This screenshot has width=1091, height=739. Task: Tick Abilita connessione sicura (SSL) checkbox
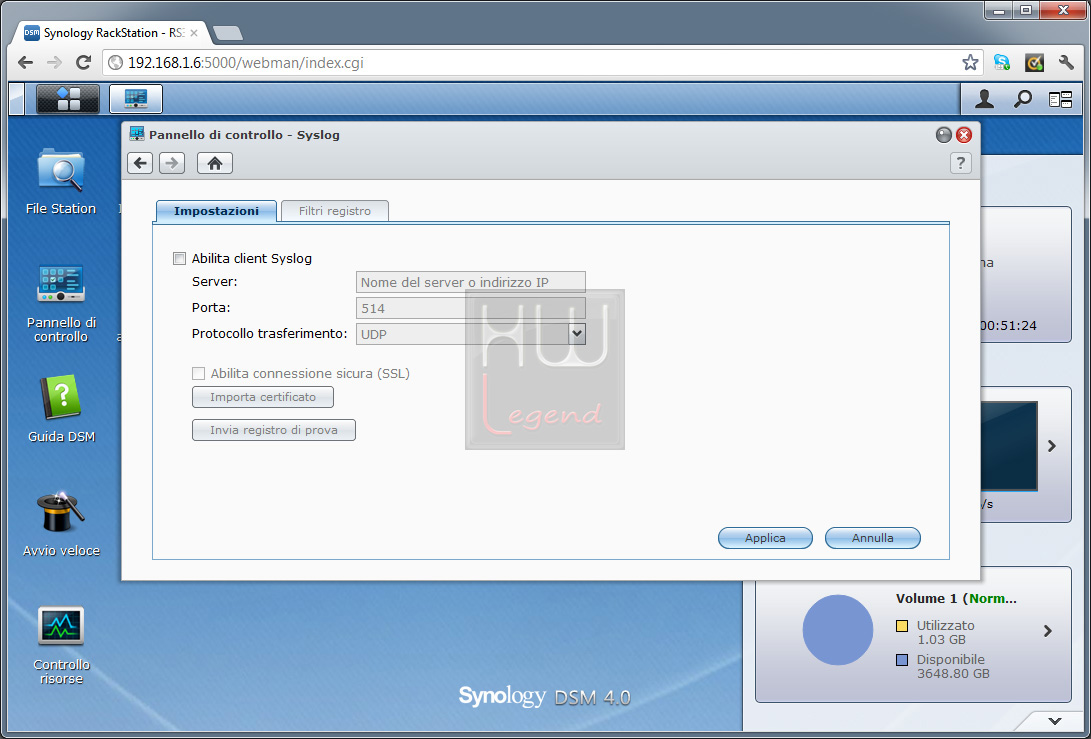click(198, 374)
